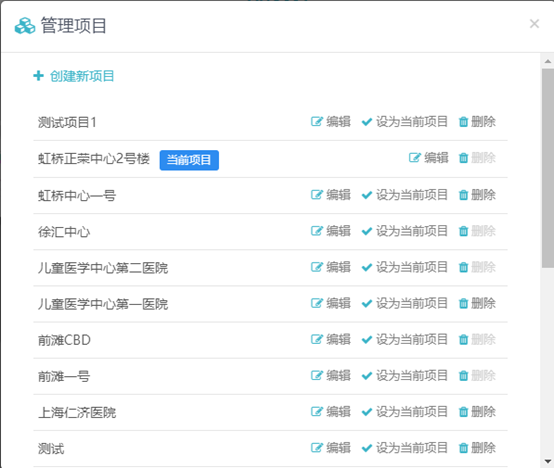The image size is (554, 468).
Task: Click the vertical scrollbar thumb
Action: click(548, 168)
